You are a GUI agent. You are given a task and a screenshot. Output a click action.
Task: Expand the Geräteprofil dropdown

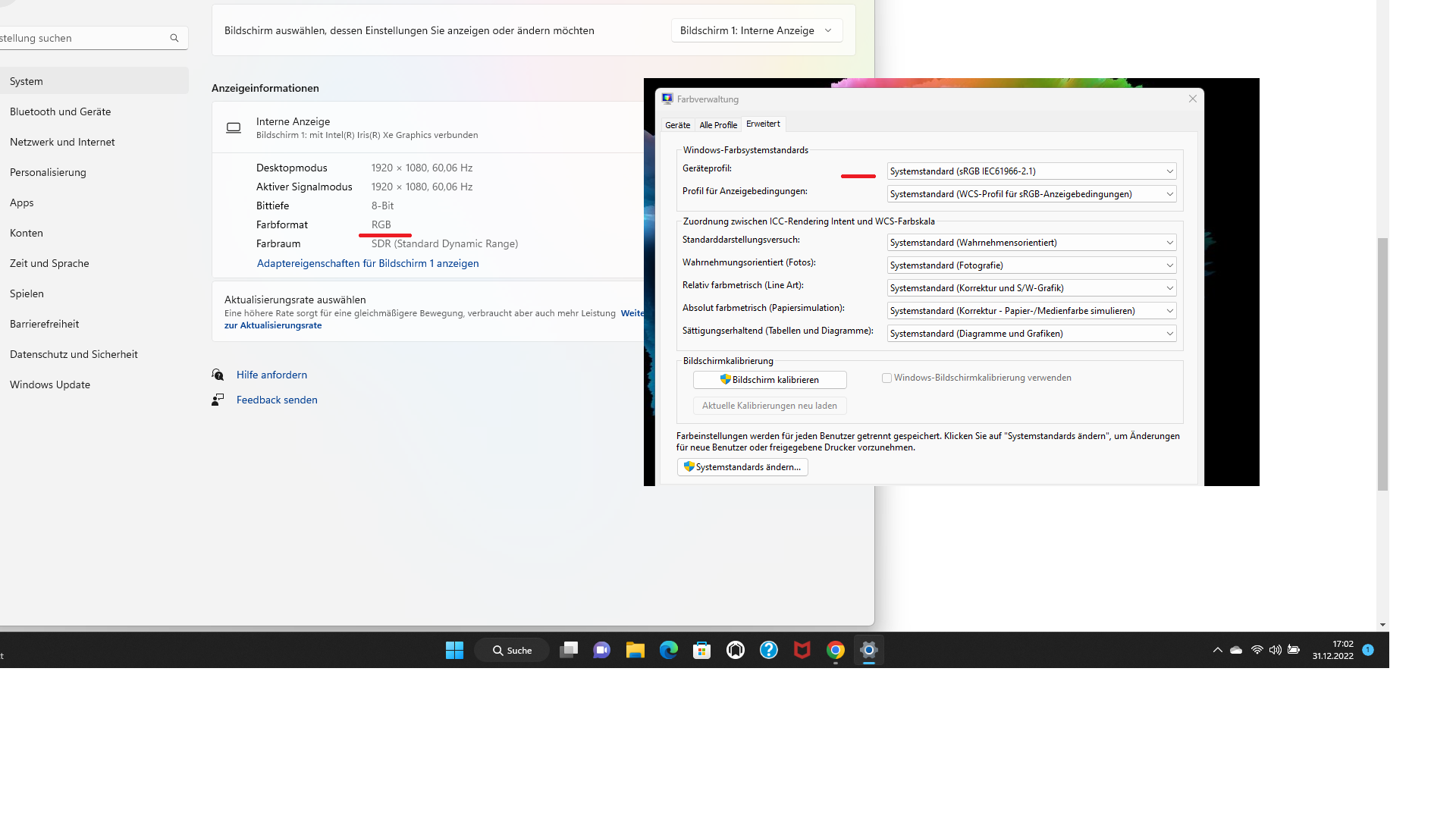1031,171
